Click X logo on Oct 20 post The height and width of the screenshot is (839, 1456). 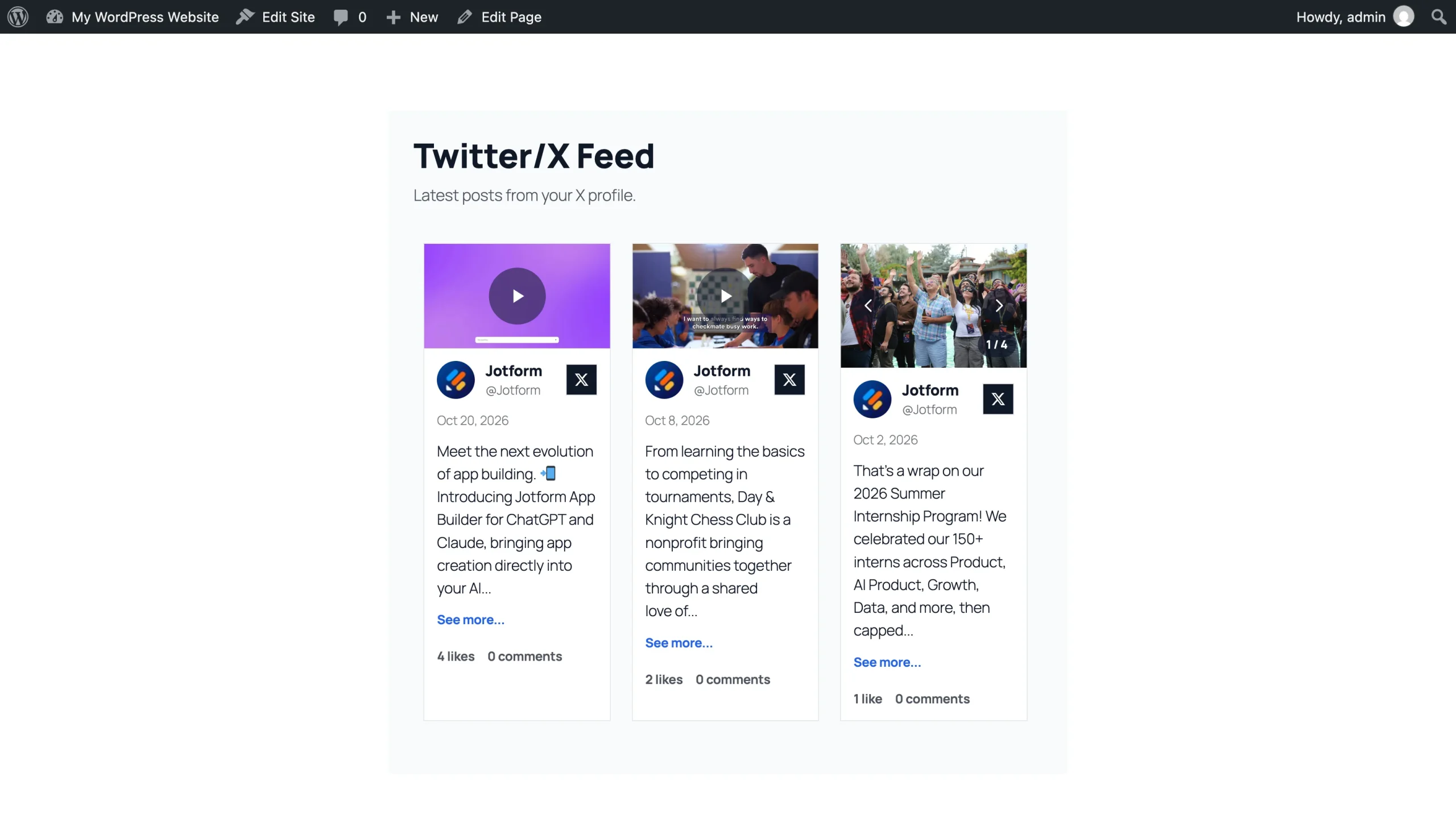(581, 379)
